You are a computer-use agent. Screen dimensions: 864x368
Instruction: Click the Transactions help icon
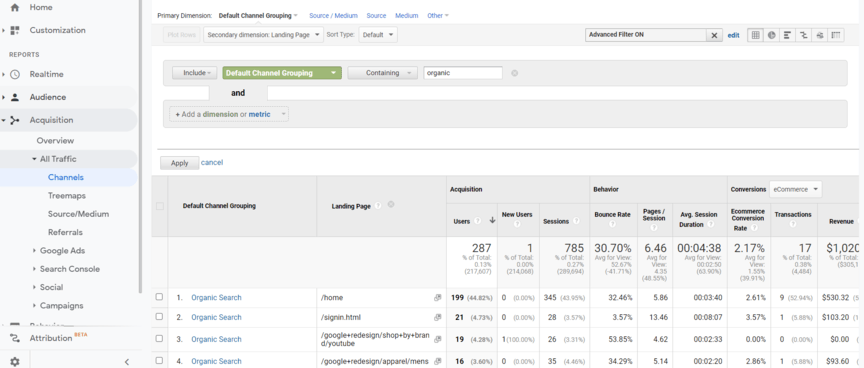click(792, 224)
